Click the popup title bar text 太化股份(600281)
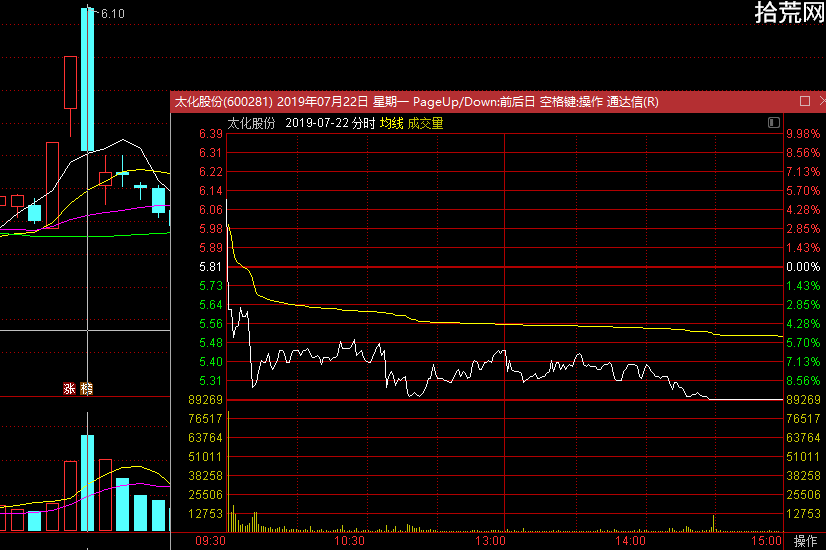Screen dimensions: 826x550 pos(223,102)
